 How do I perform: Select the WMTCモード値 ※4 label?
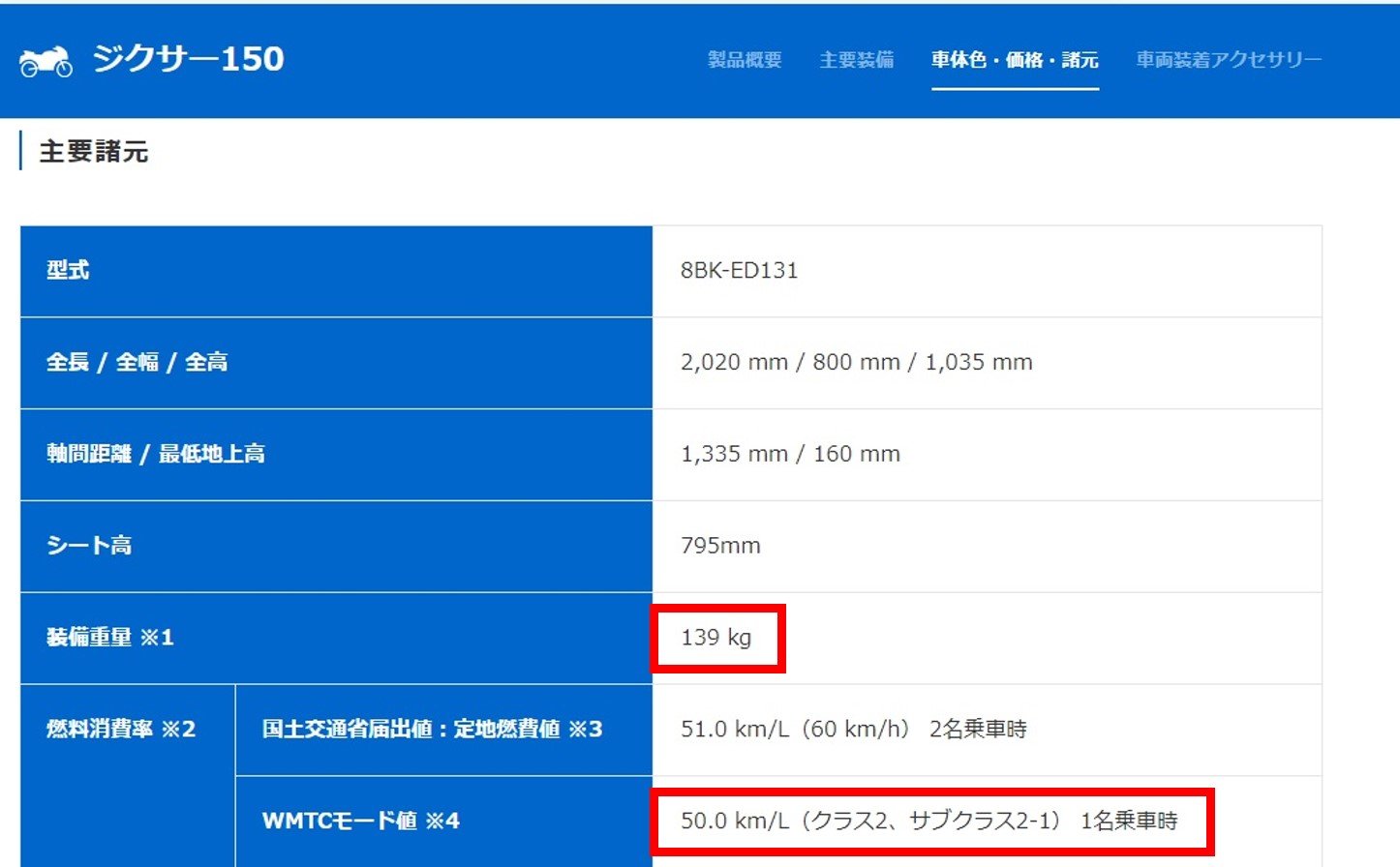360,821
